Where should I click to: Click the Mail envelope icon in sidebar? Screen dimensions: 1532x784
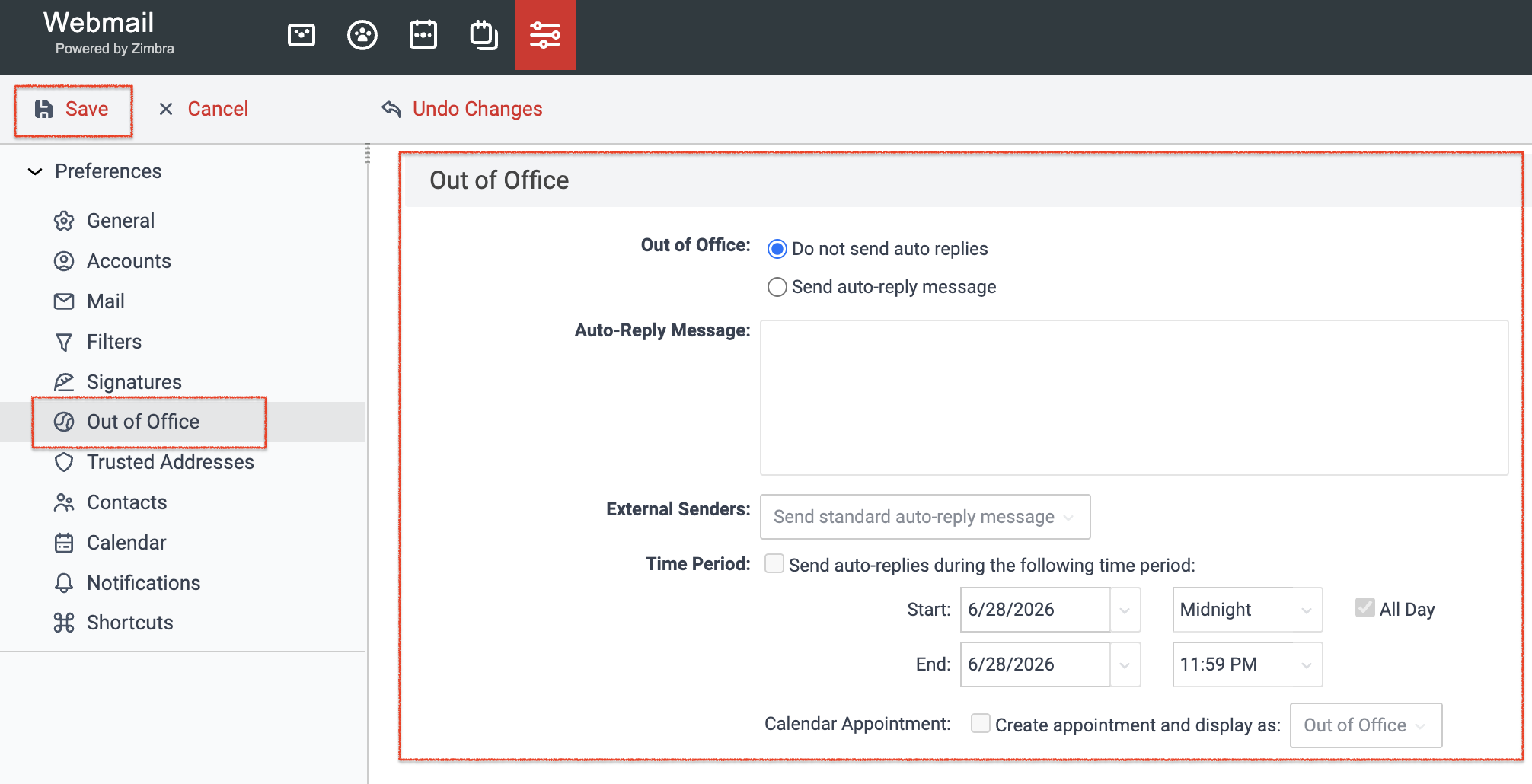pos(64,301)
